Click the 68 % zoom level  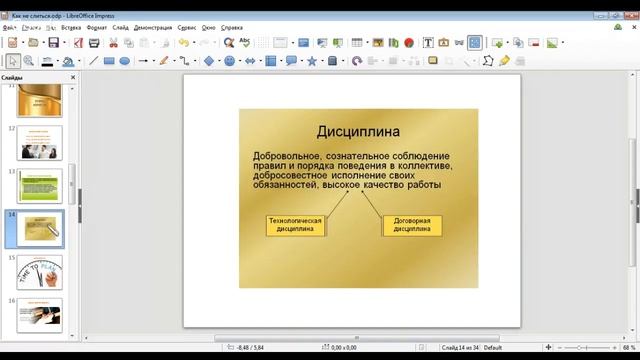[629, 347]
